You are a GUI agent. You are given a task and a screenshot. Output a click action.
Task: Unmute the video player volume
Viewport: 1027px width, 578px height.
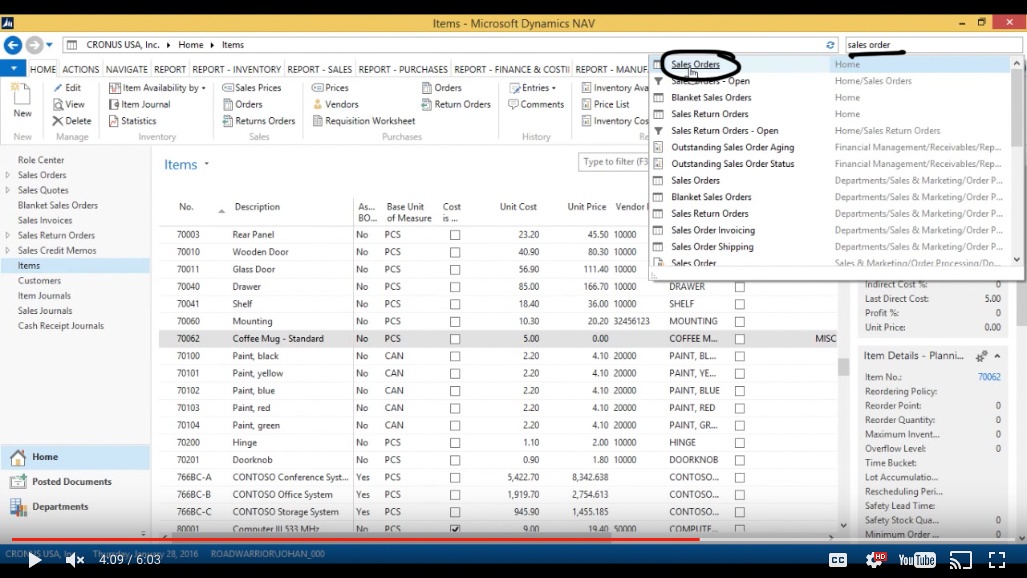(75, 560)
